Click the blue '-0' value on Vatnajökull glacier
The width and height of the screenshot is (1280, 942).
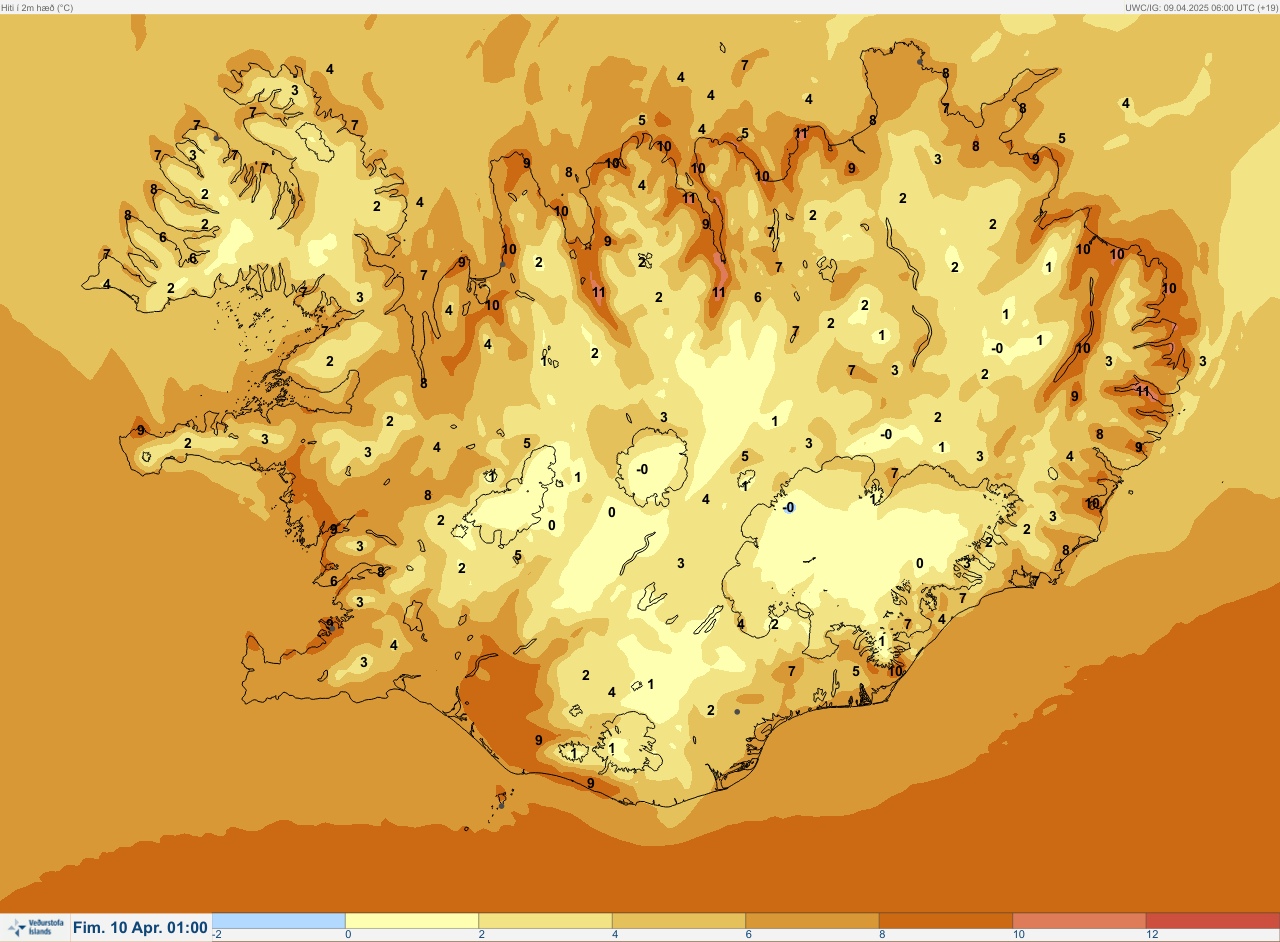pos(789,508)
